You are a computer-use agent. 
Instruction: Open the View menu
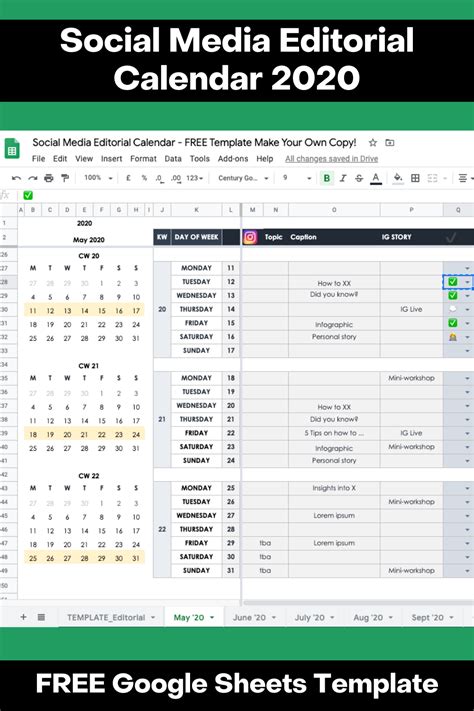point(84,159)
